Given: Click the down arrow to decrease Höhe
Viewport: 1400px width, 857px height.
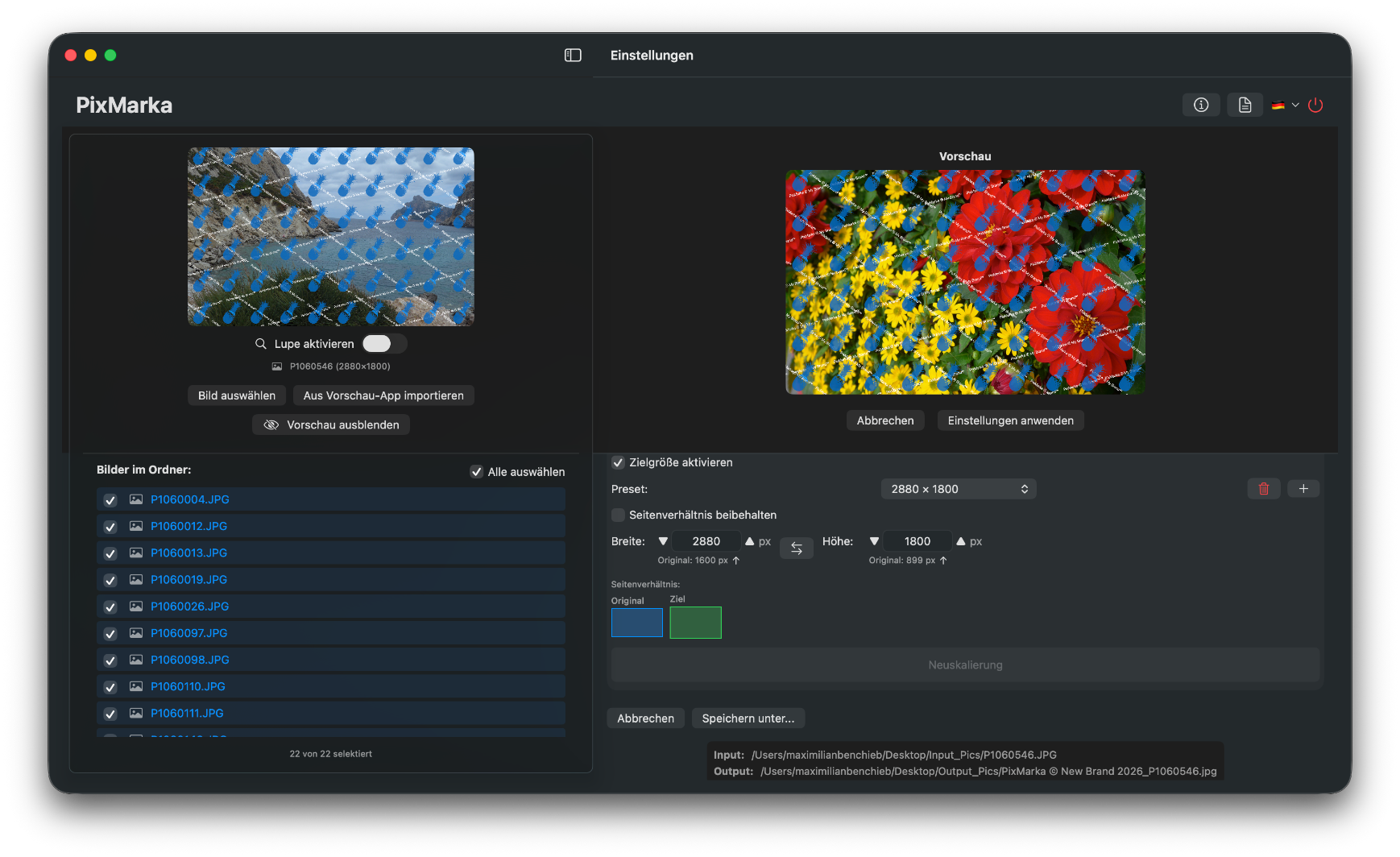Looking at the screenshot, I should [874, 541].
